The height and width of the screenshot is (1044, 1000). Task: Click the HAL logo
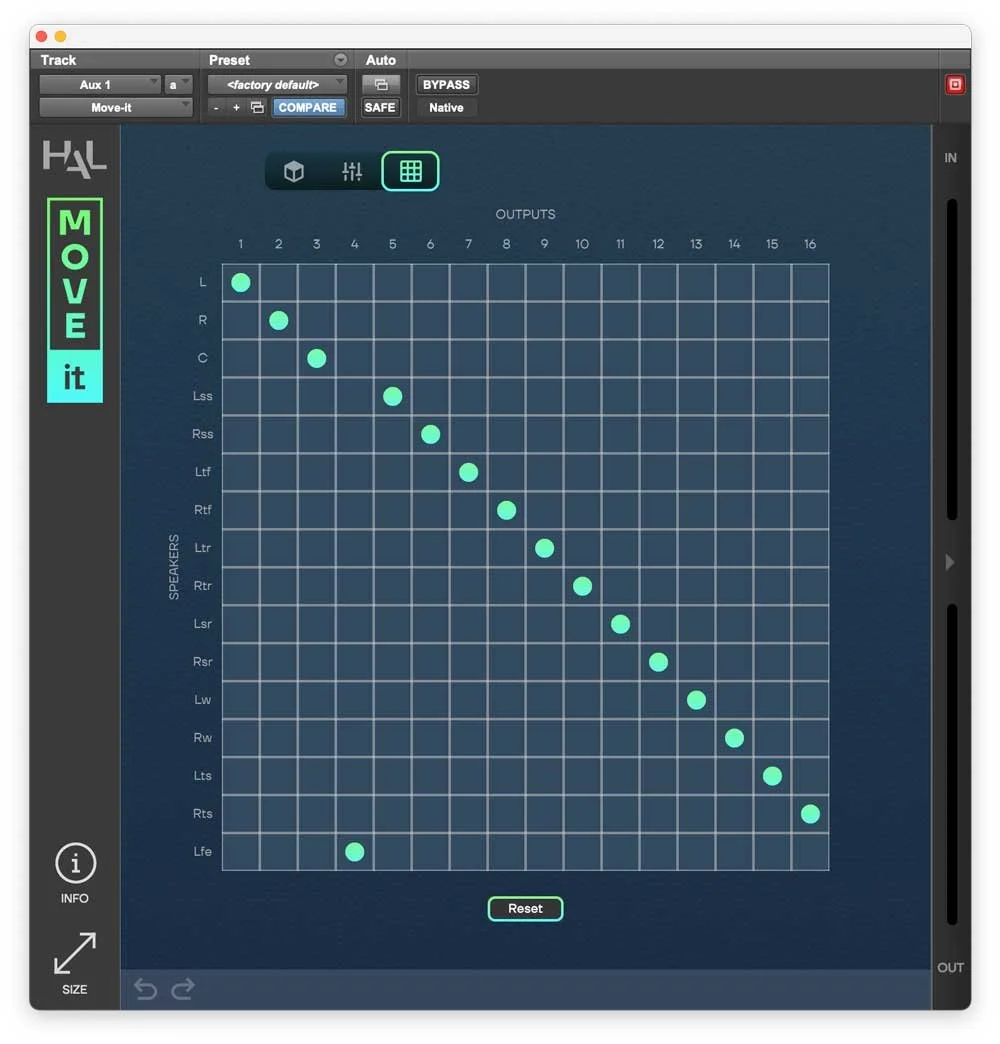[x=75, y=158]
